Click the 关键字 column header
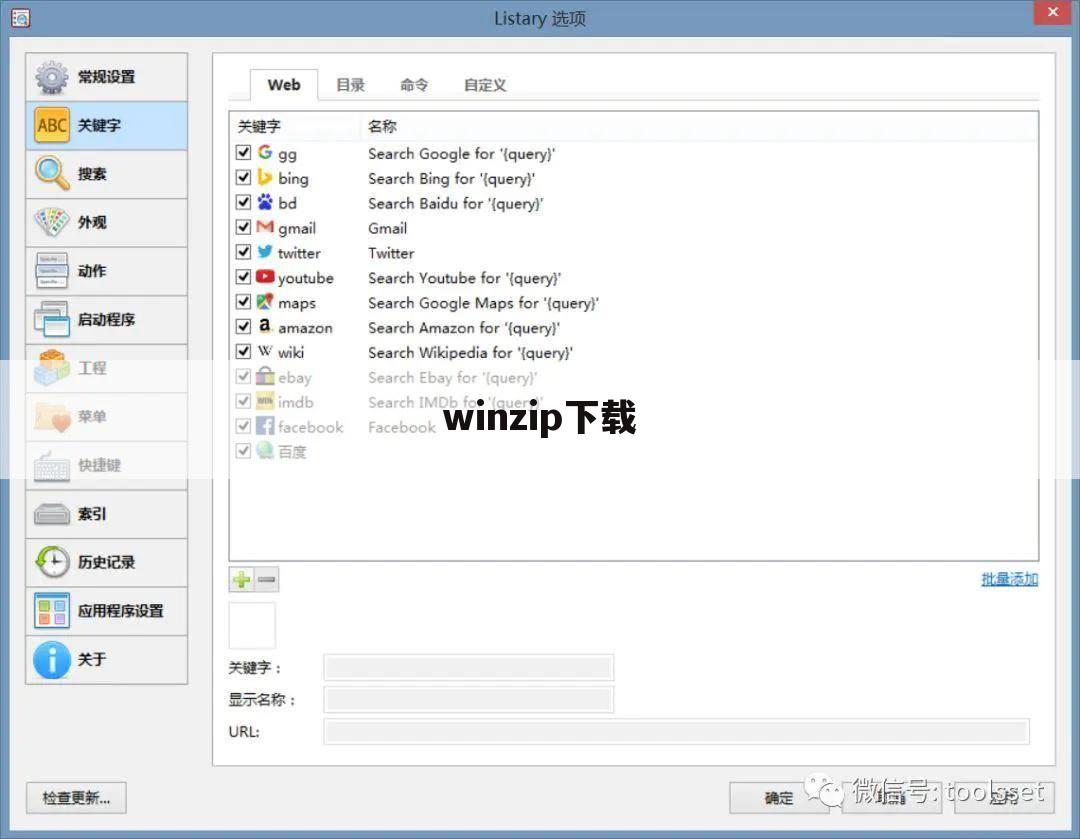Screen dimensions: 1080x839 [295, 126]
